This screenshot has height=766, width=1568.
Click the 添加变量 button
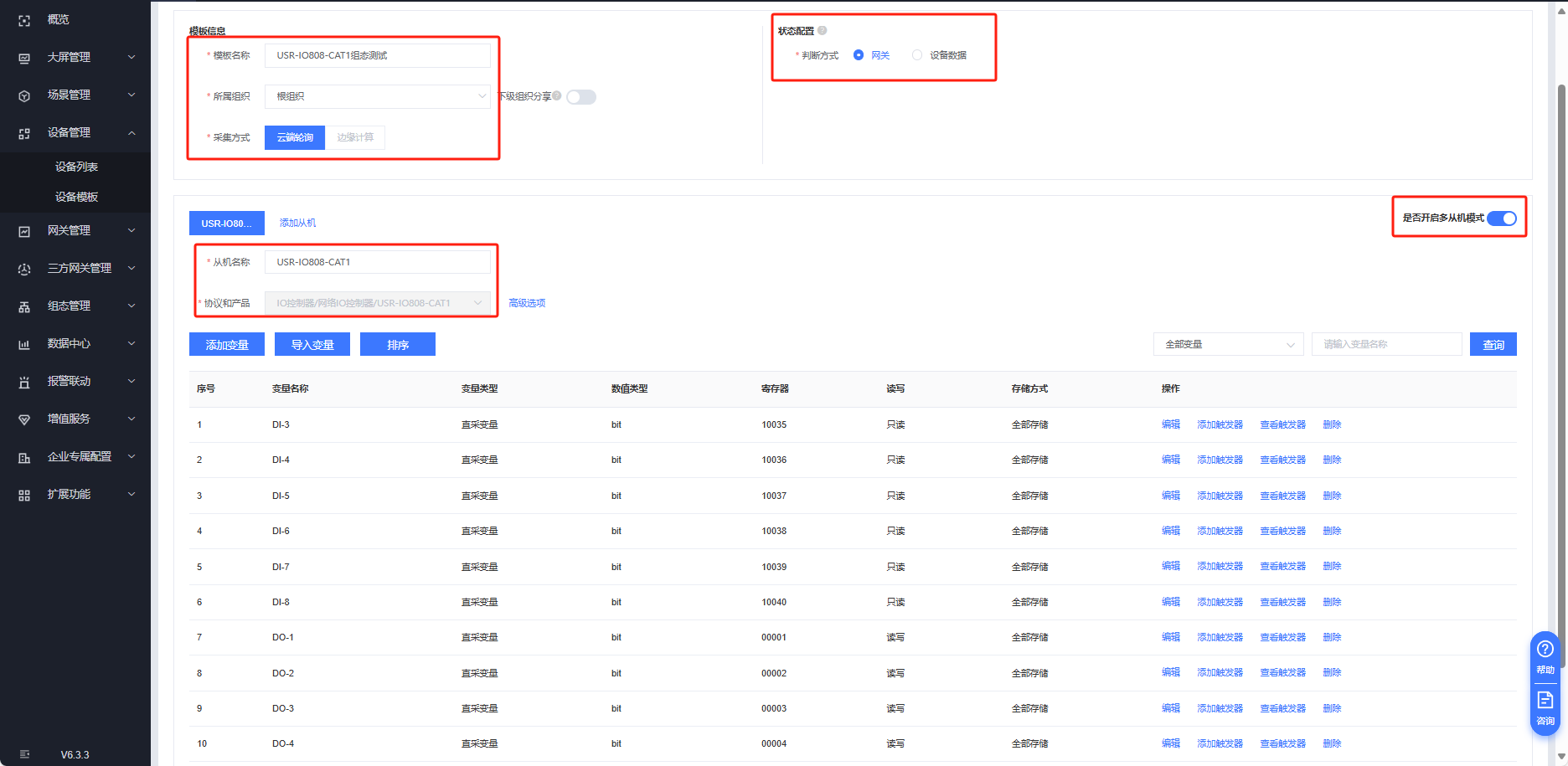pos(227,344)
